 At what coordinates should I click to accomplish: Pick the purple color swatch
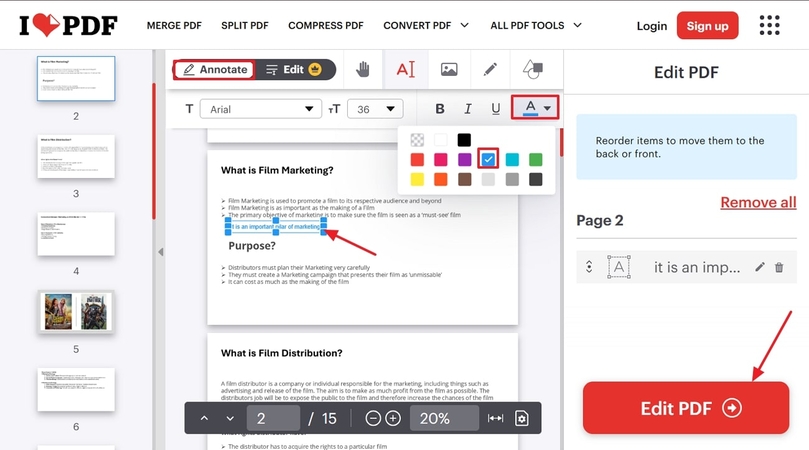pyautogui.click(x=464, y=159)
